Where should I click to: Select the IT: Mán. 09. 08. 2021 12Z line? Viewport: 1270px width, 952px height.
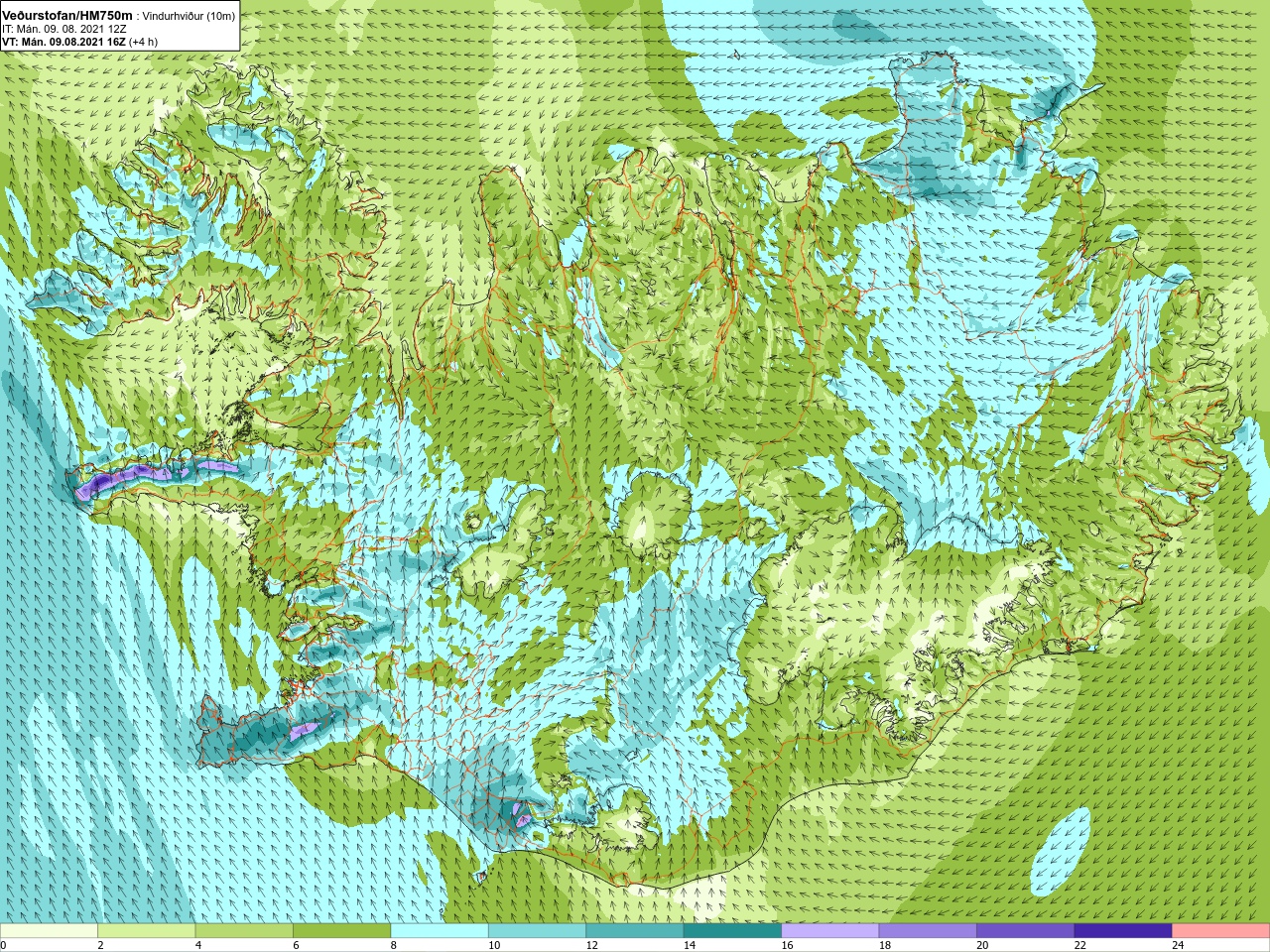(64, 29)
